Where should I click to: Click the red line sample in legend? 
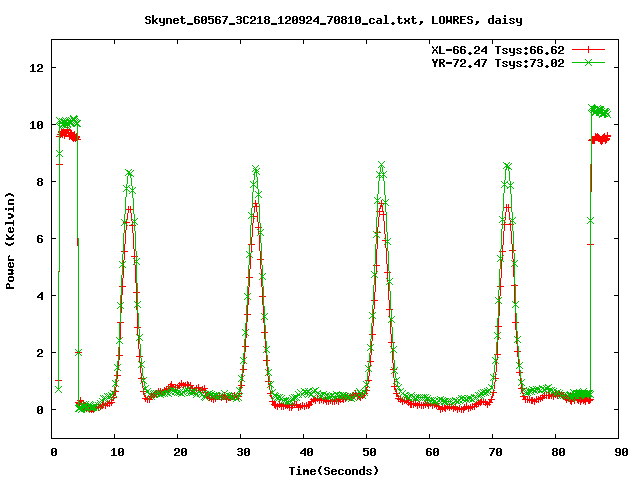click(588, 50)
